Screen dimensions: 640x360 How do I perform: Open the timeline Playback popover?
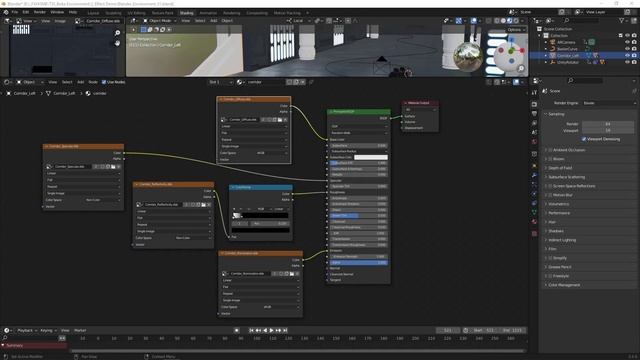(27, 330)
